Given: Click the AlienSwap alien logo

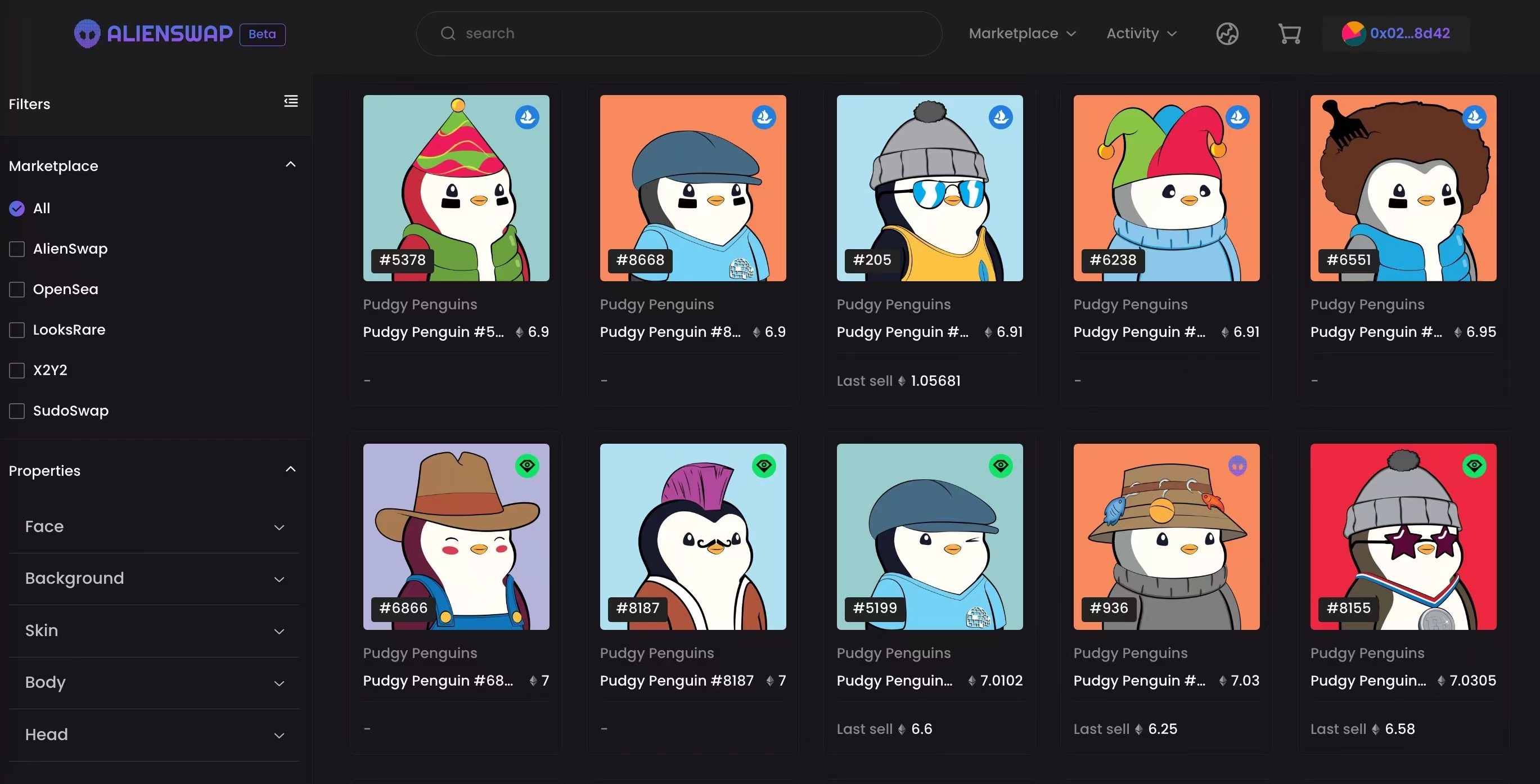Looking at the screenshot, I should coord(87,34).
